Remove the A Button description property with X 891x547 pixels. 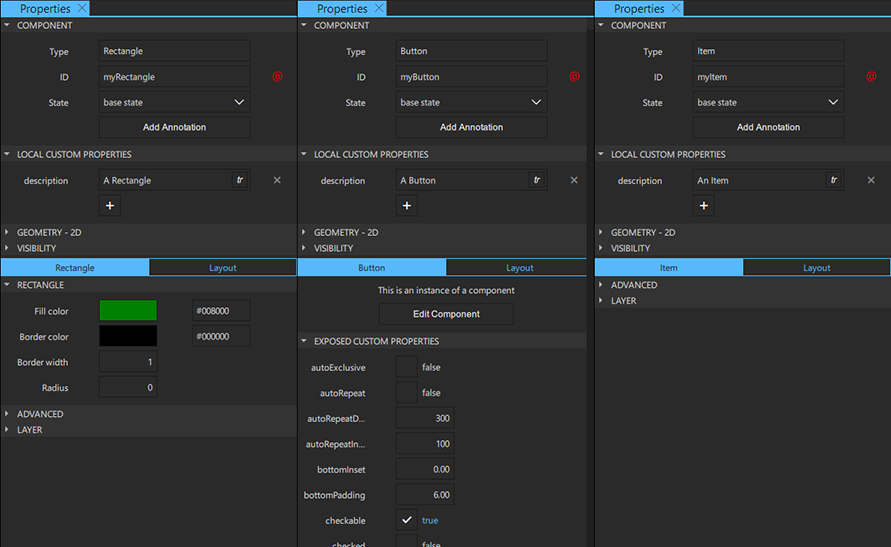click(x=574, y=180)
